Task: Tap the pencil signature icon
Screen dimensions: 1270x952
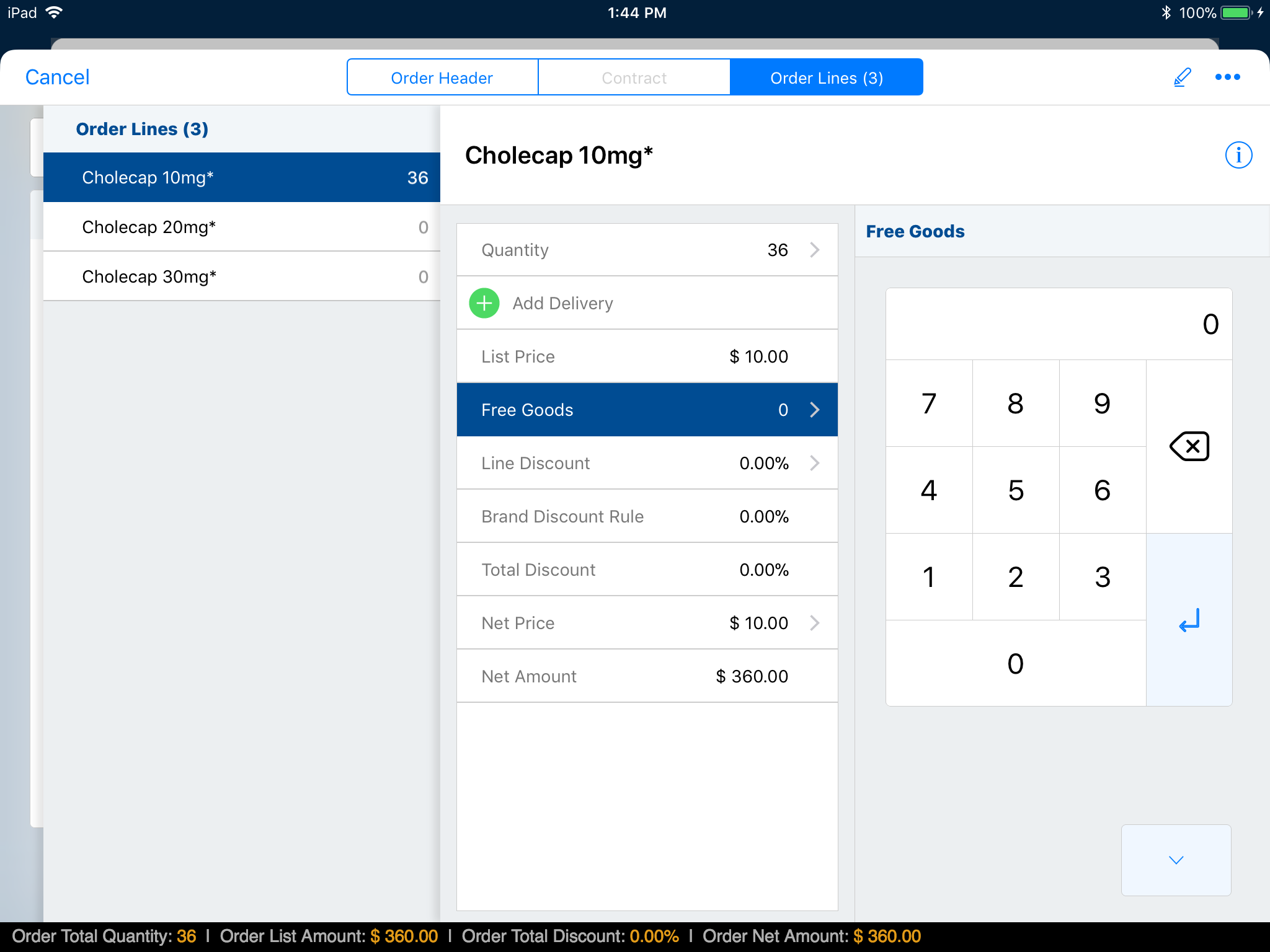Action: (1182, 77)
